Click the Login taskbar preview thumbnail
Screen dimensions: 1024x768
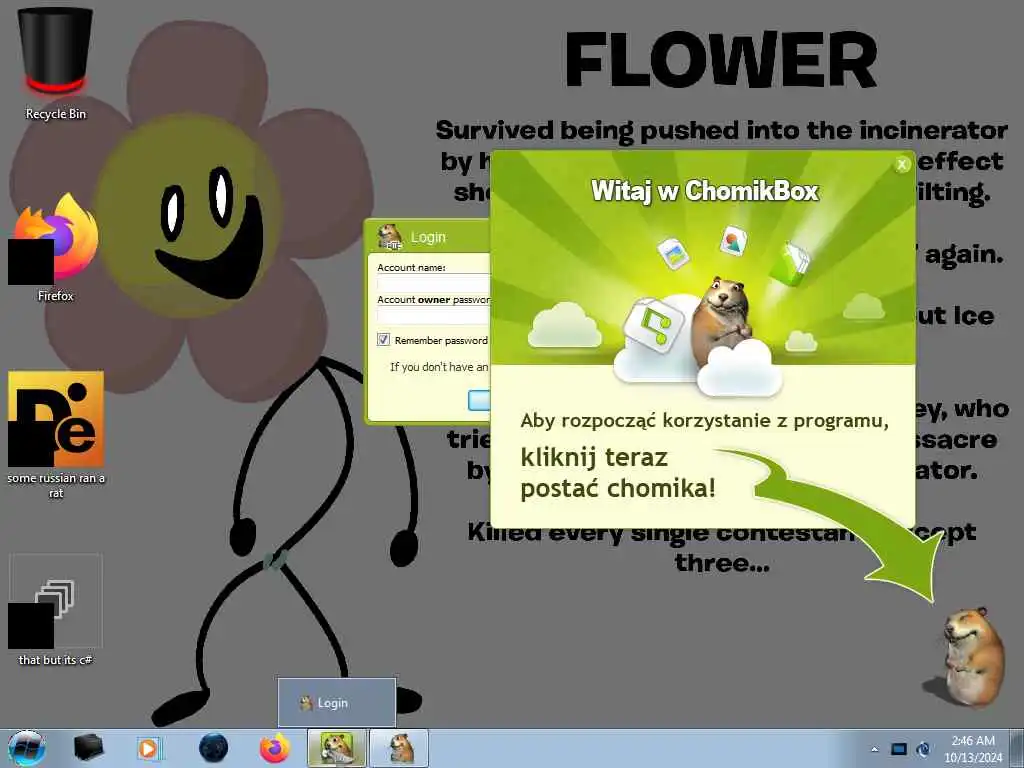(337, 703)
